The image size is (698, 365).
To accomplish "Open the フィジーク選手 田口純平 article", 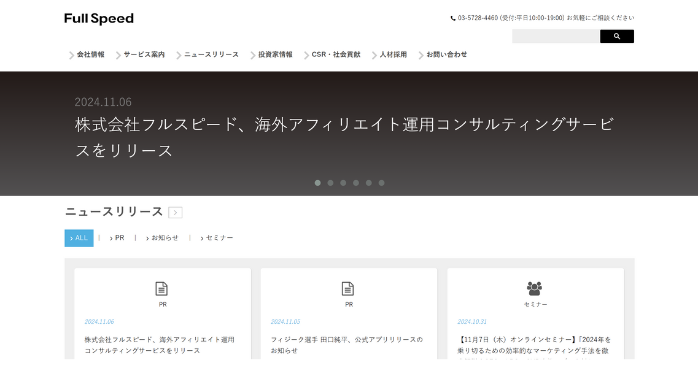I will pos(347,345).
